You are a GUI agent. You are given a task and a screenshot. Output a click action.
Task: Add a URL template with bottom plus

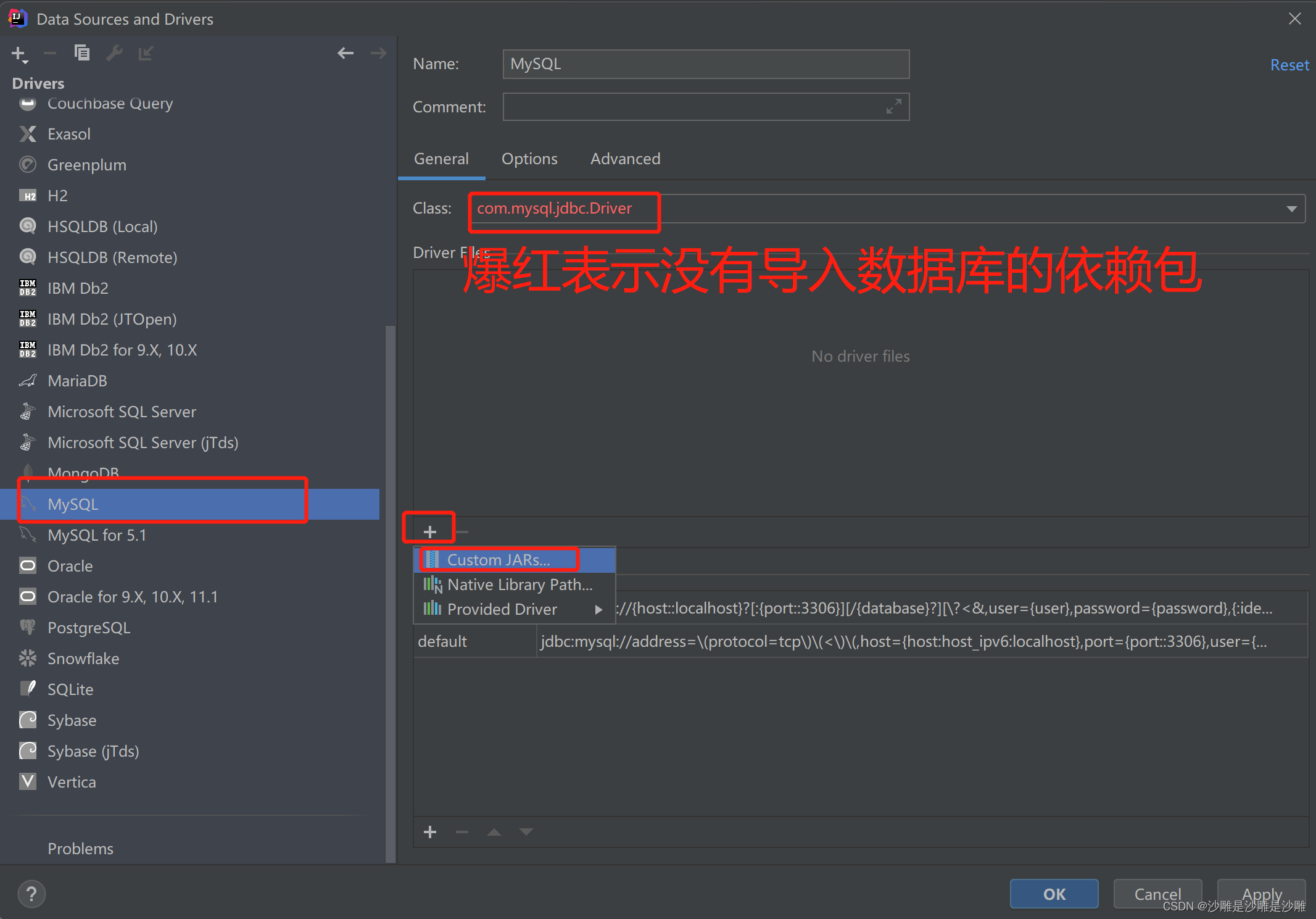430,832
